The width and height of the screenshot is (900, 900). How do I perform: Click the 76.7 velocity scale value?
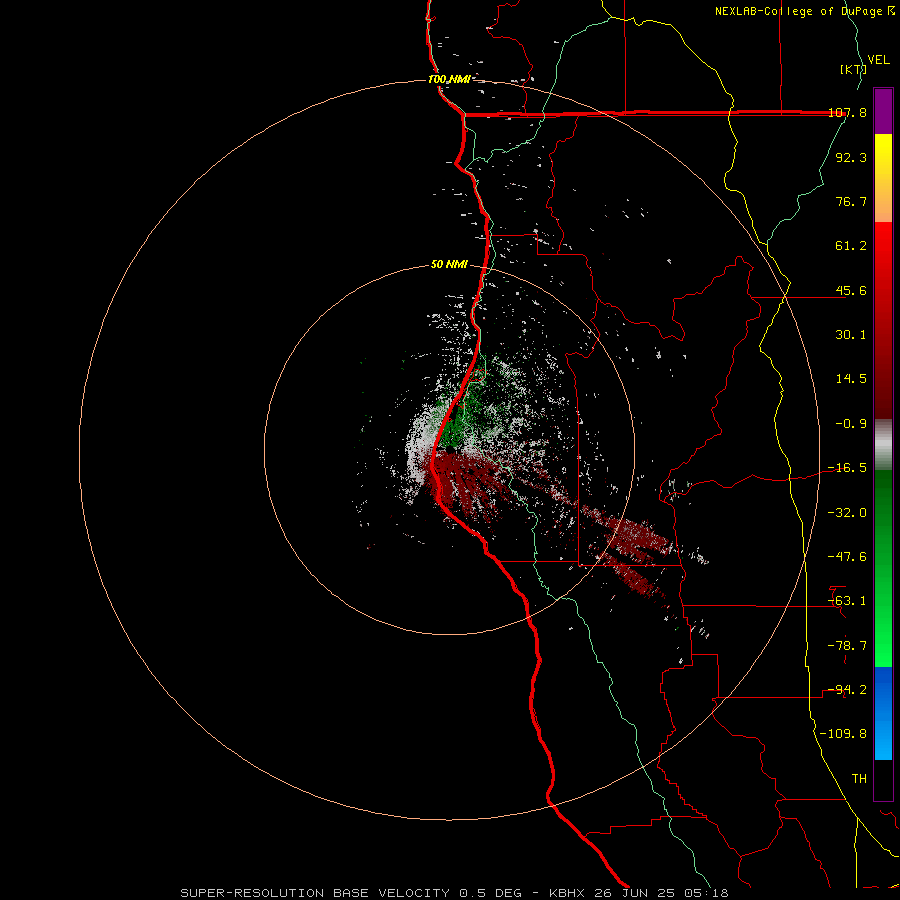[x=851, y=201]
